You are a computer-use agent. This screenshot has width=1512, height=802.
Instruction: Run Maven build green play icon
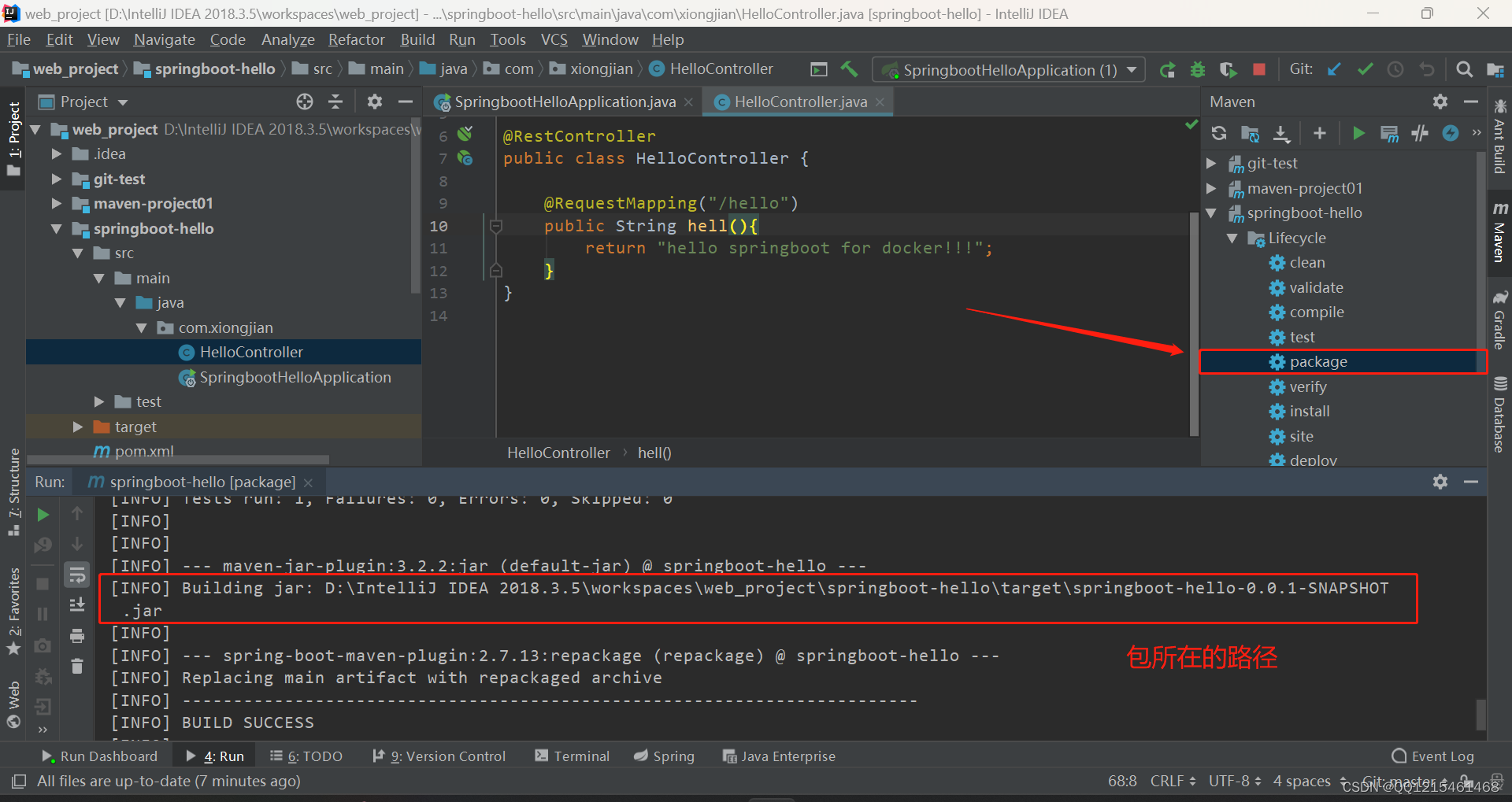tap(1358, 134)
